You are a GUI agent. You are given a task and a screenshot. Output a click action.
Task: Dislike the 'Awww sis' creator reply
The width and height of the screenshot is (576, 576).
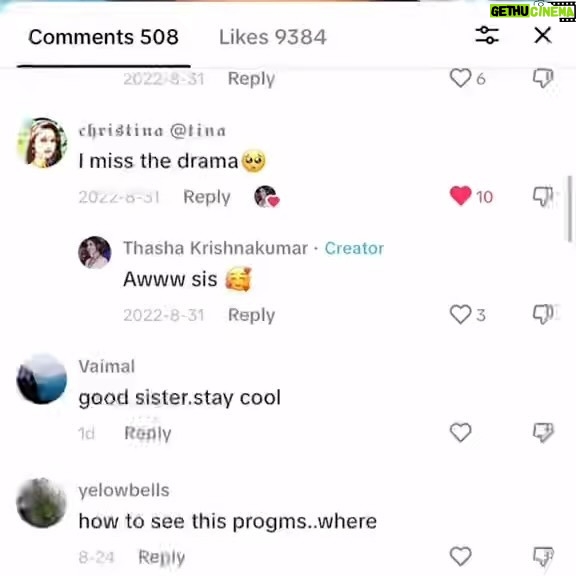(x=543, y=315)
